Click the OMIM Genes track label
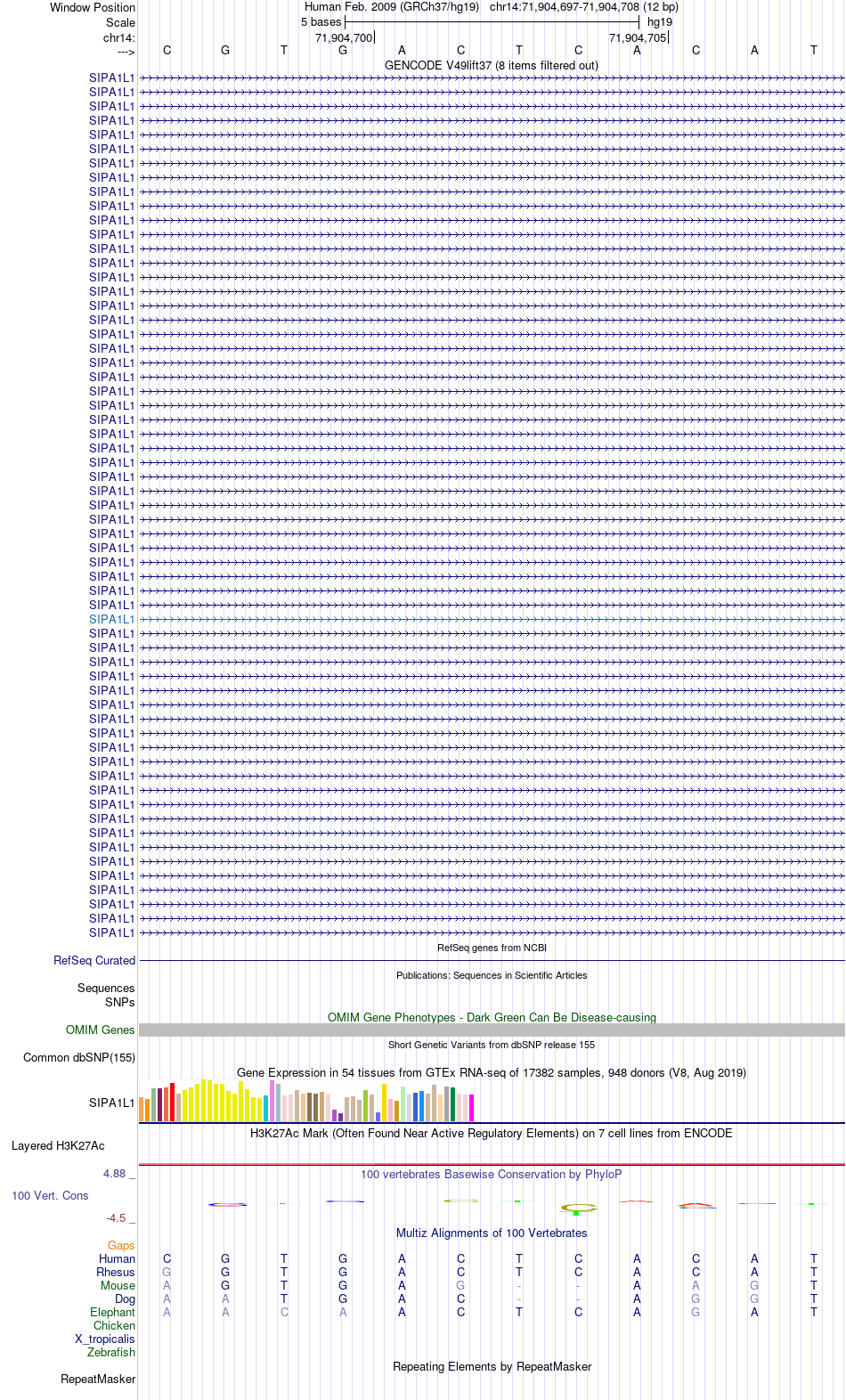This screenshot has height=1400, width=846. pyautogui.click(x=101, y=1030)
